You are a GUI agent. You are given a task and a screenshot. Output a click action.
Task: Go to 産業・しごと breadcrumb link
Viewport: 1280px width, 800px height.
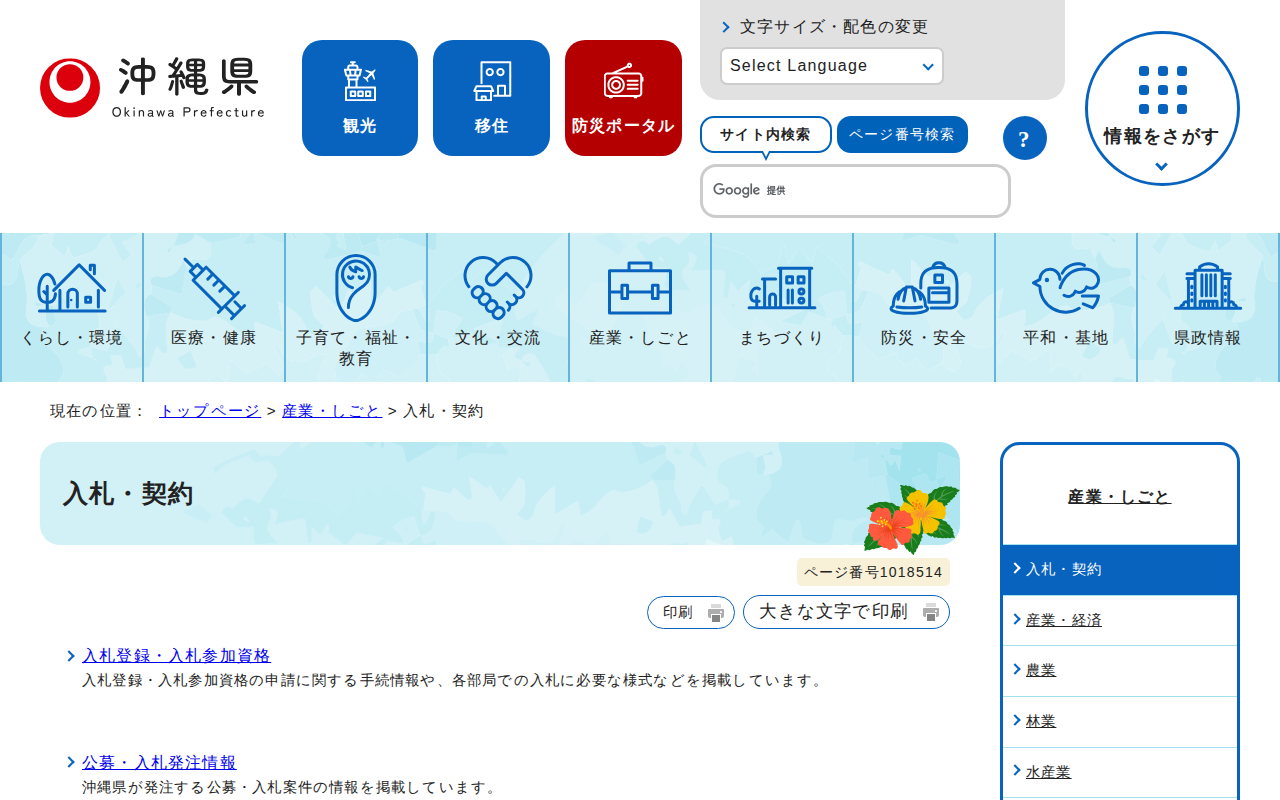[332, 411]
